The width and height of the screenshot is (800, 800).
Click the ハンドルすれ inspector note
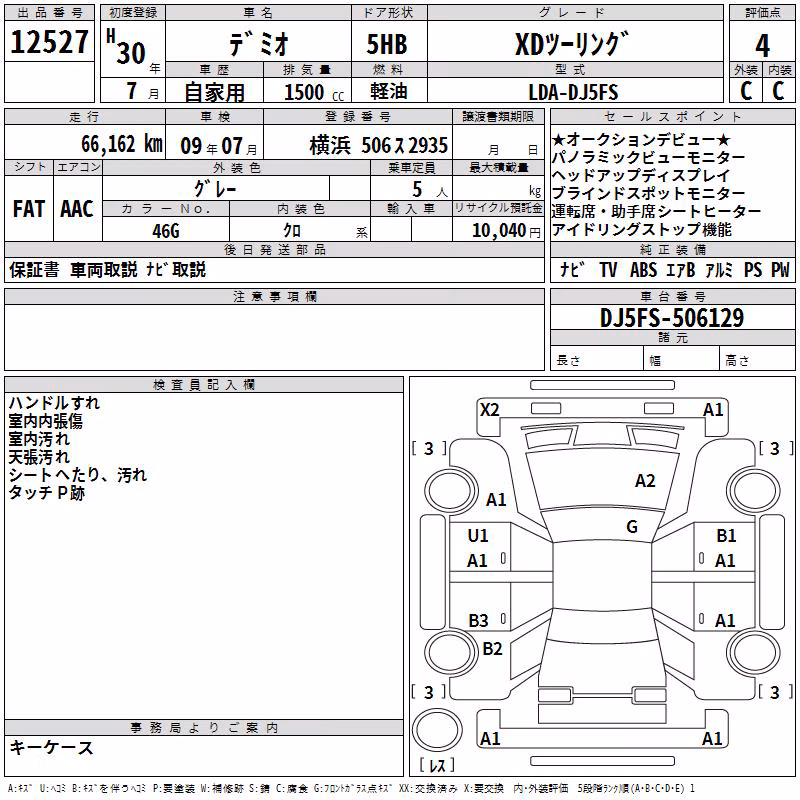click(x=54, y=403)
